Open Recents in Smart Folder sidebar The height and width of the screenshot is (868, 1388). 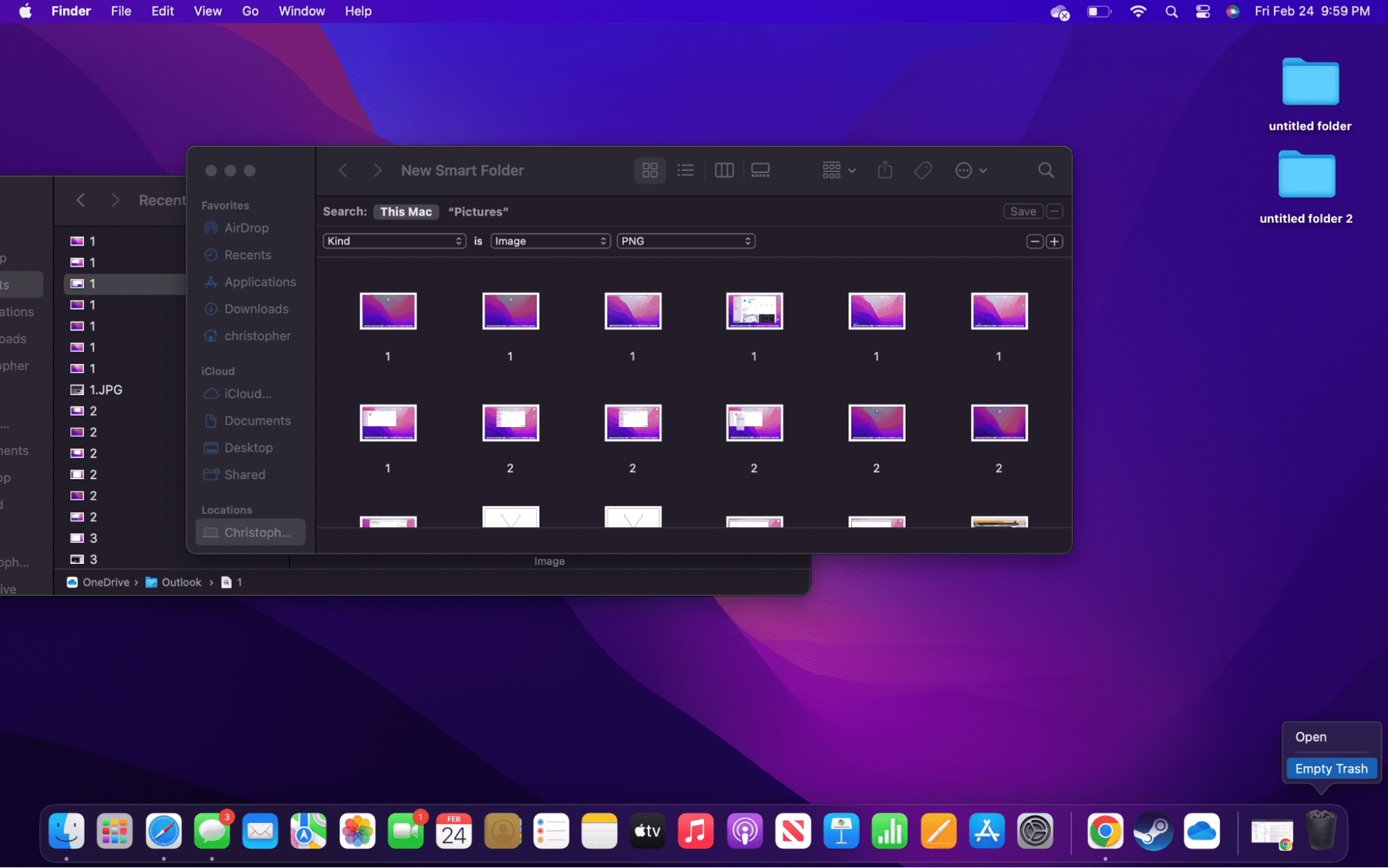247,255
